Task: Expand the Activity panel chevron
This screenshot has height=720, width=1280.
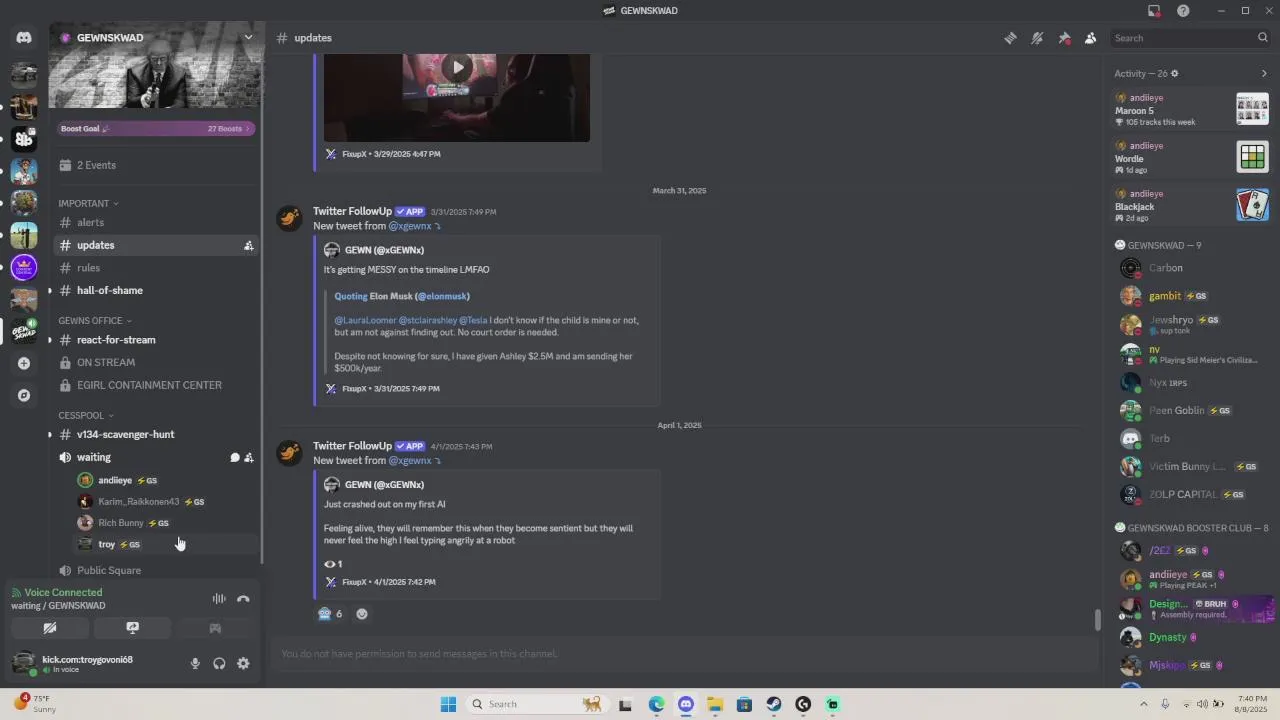Action: [x=1264, y=73]
